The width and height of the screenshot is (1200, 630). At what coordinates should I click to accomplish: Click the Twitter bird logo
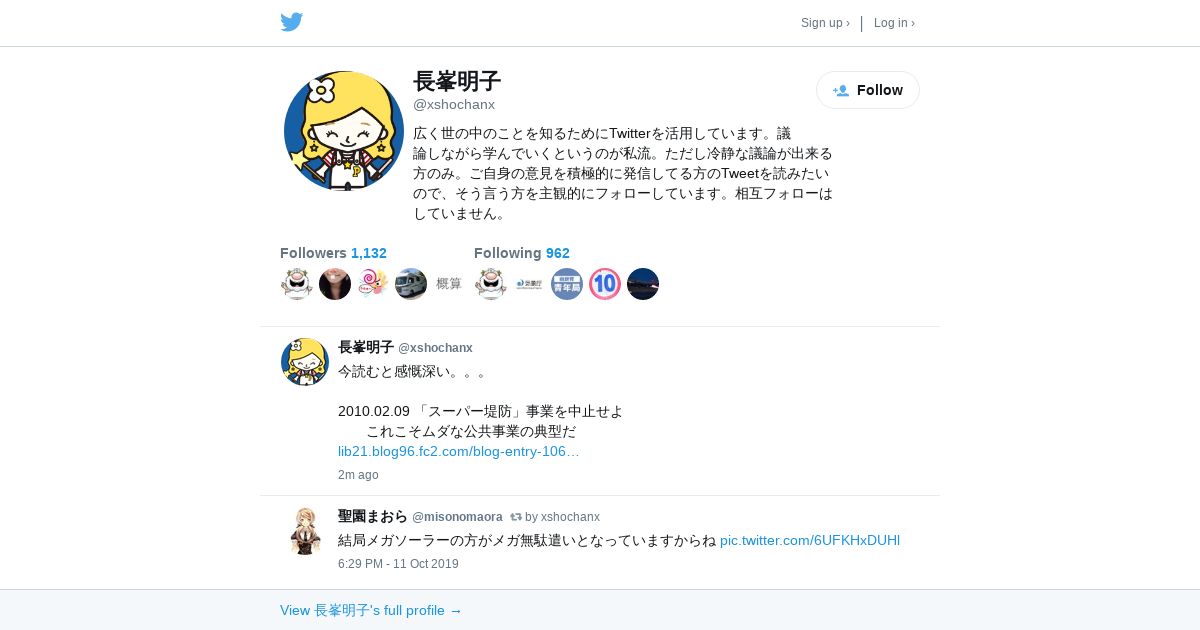pyautogui.click(x=291, y=22)
